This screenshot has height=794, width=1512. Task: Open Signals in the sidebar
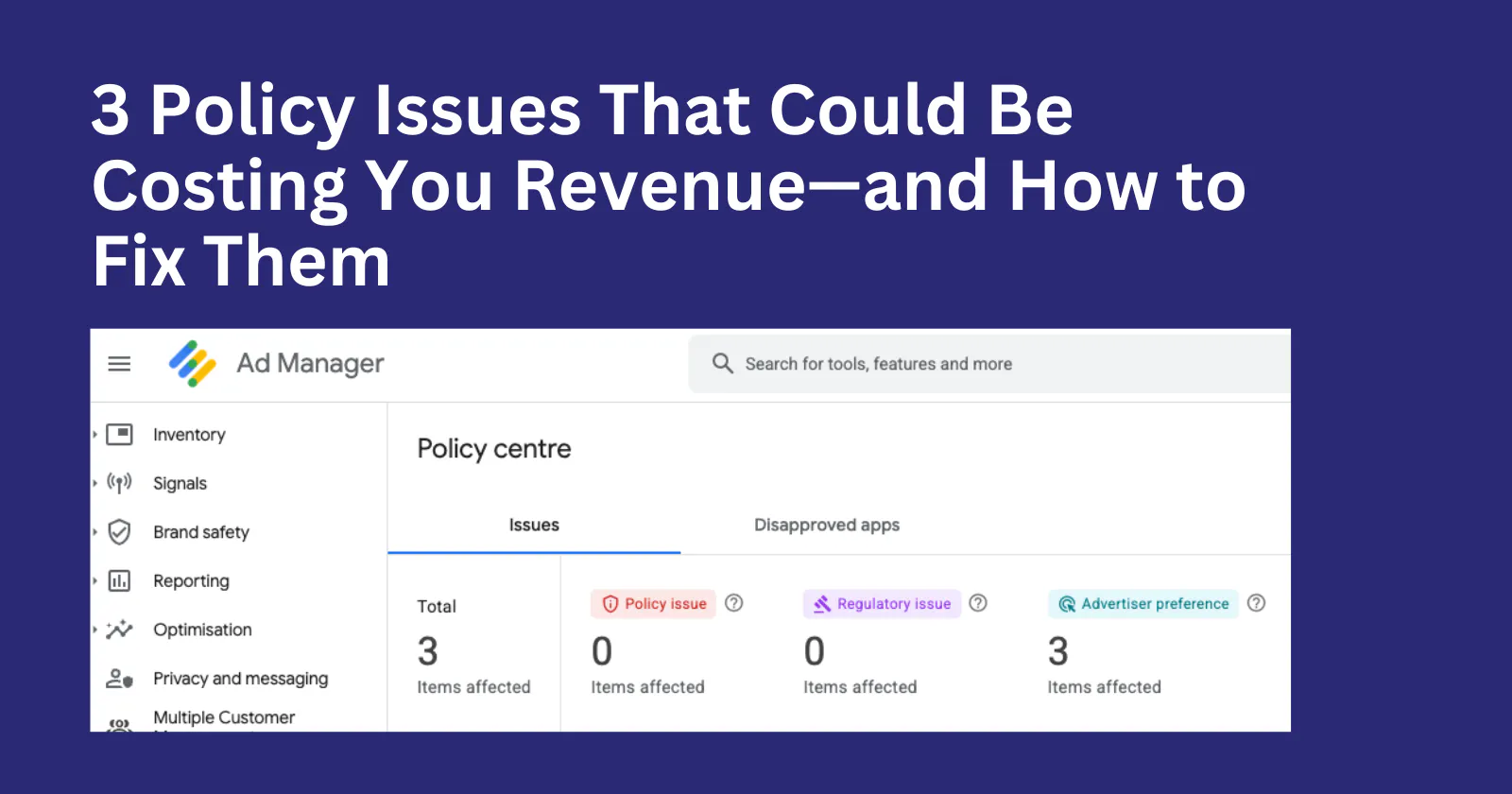click(x=180, y=484)
